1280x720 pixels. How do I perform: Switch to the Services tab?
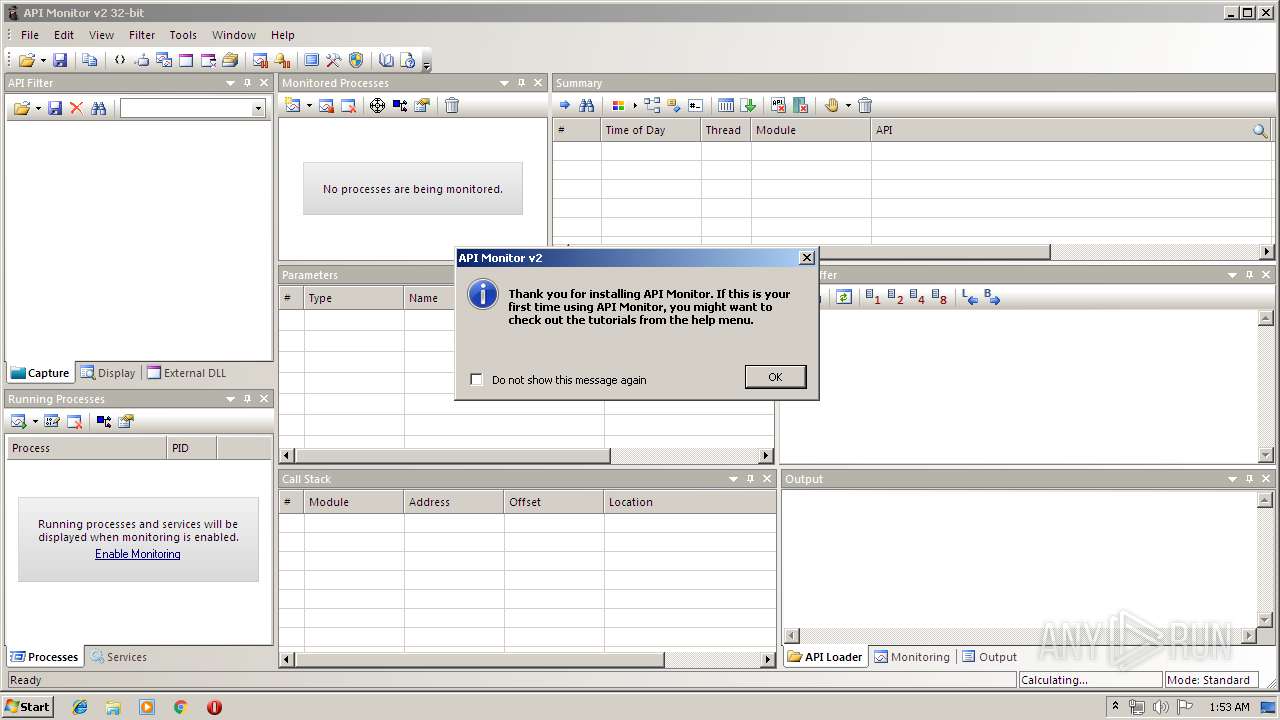(x=118, y=657)
